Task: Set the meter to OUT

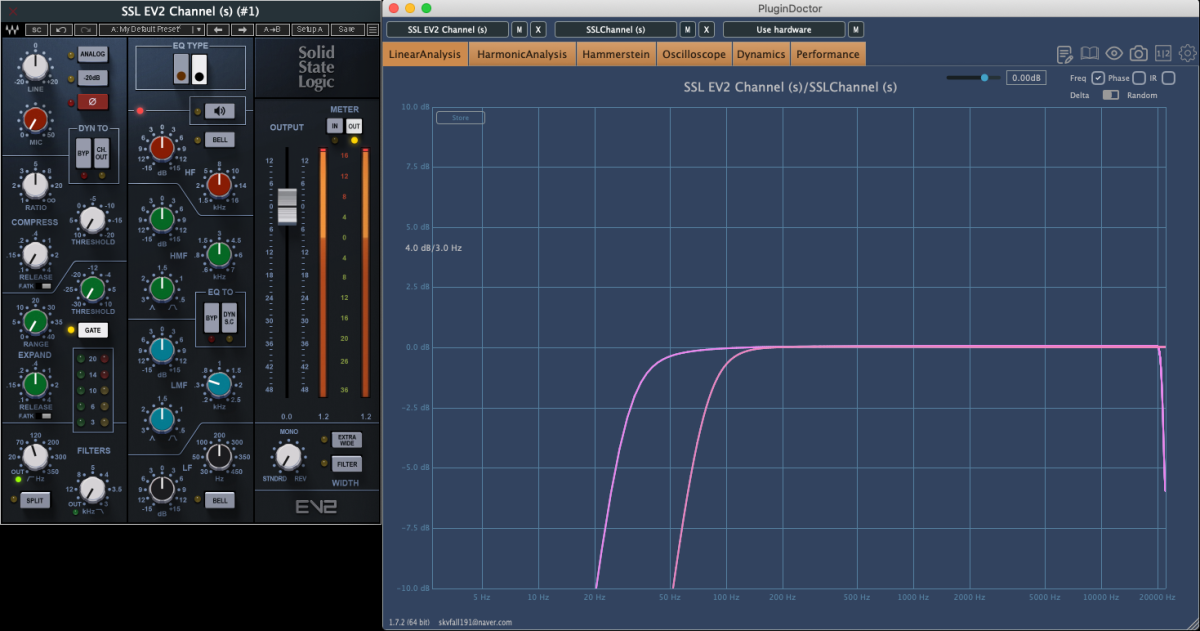Action: [x=354, y=125]
